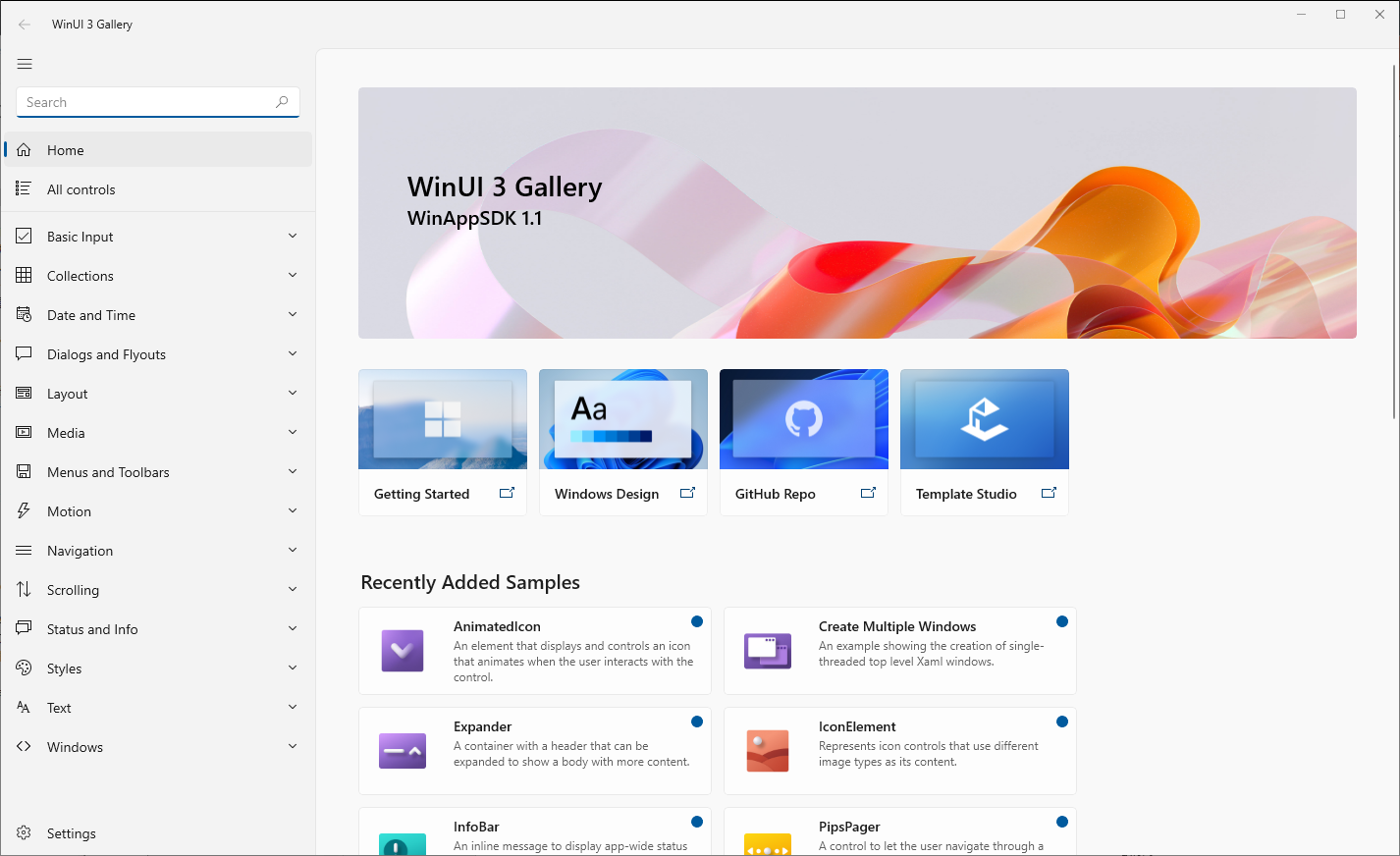Click the Media icon in sidebar
Screen dimensions: 1400x856
pyautogui.click(x=25, y=432)
